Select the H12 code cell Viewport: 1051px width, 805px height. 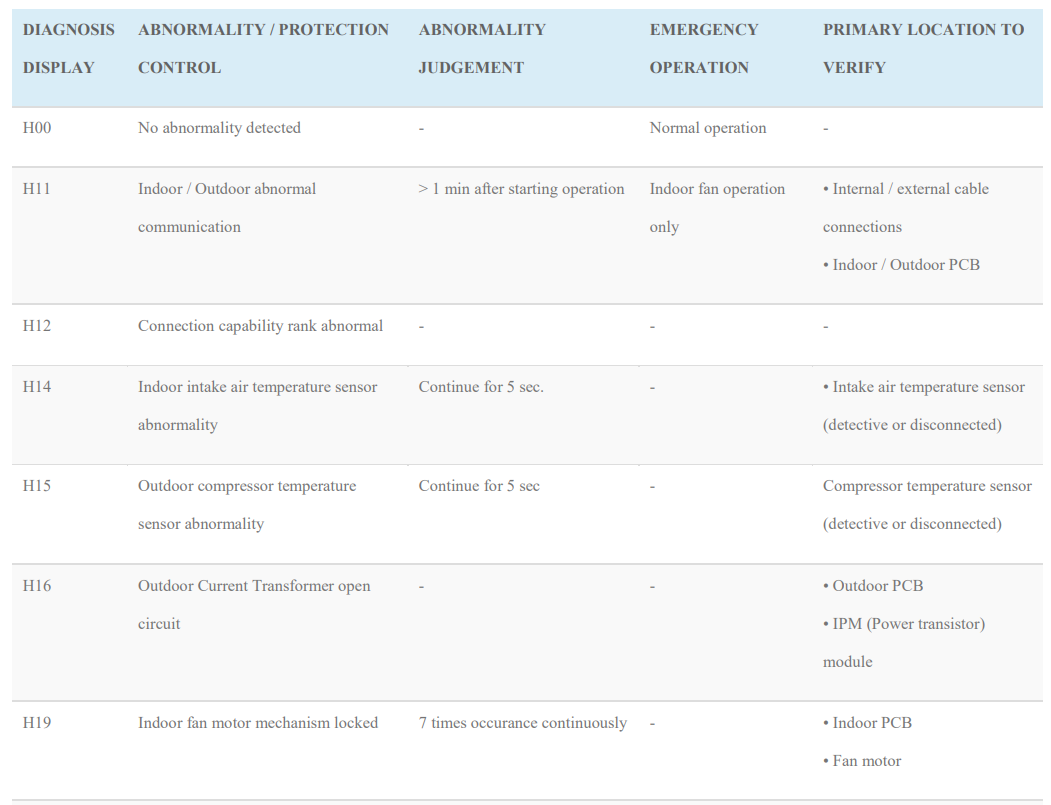(x=37, y=326)
